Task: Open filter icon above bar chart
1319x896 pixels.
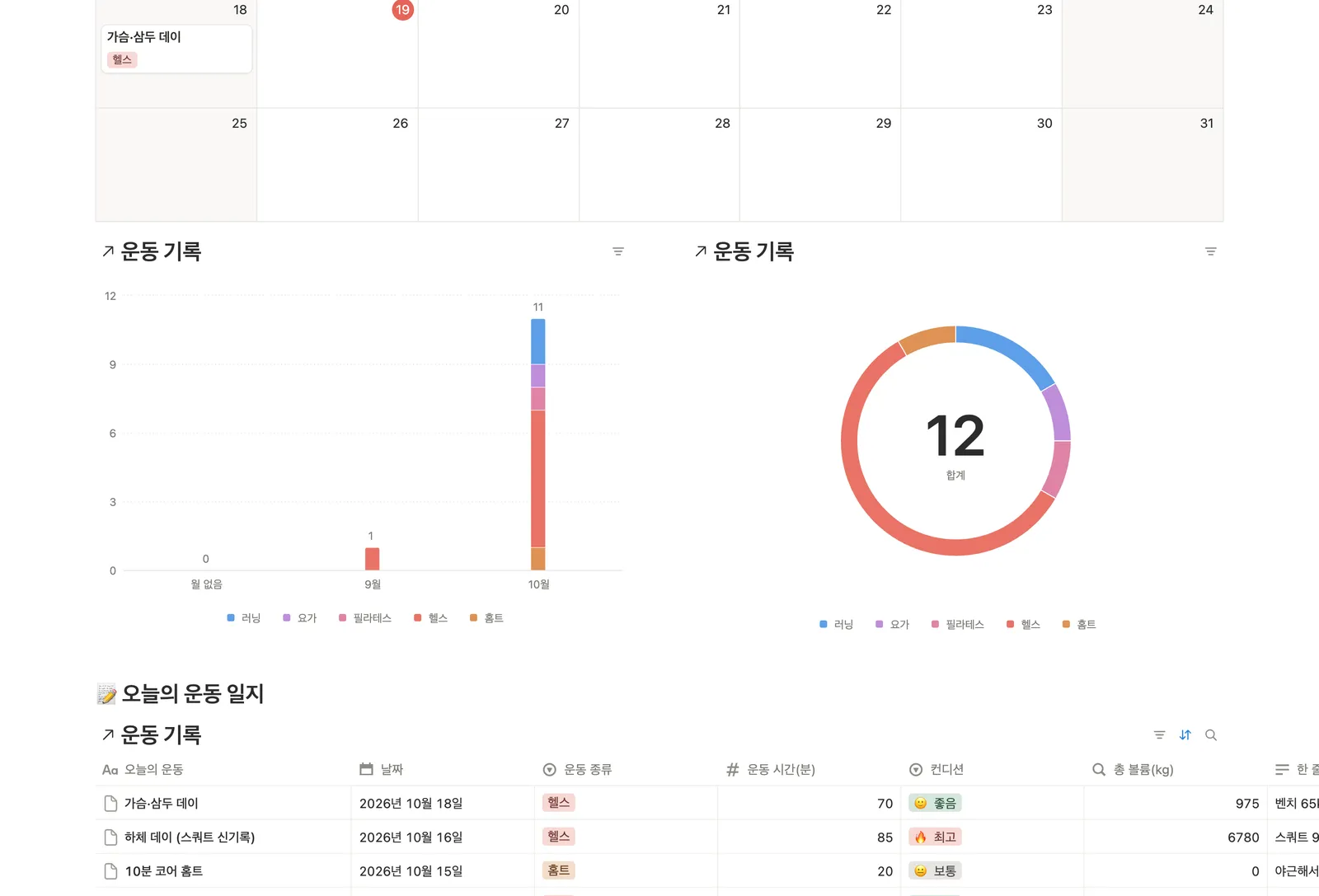Action: [618, 251]
